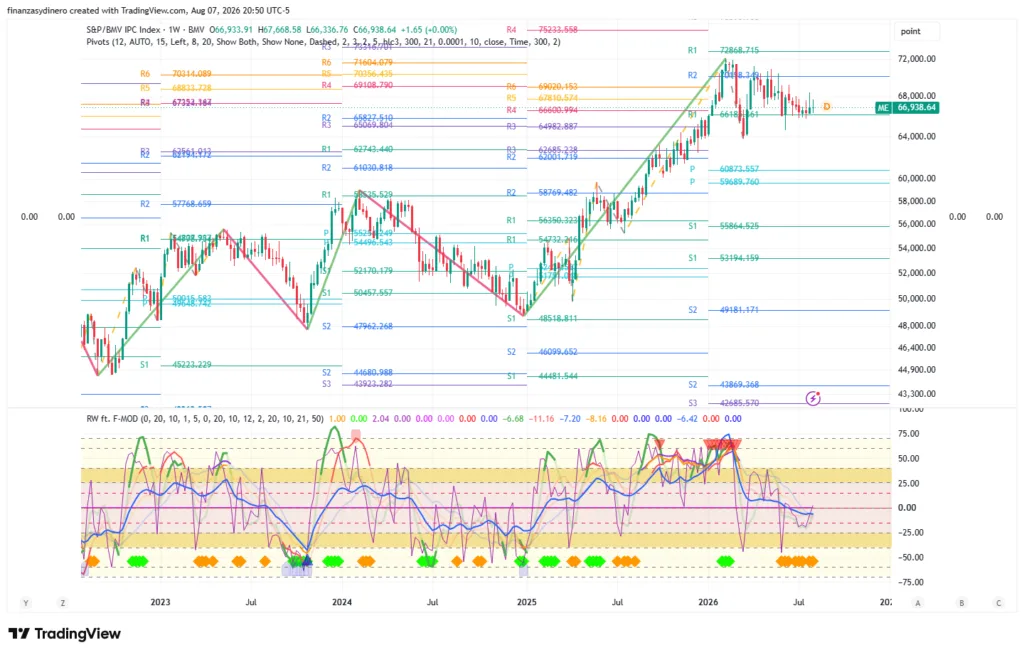Click the 68,000.00 price axis label
The image size is (1024, 655).
pyautogui.click(x=916, y=95)
